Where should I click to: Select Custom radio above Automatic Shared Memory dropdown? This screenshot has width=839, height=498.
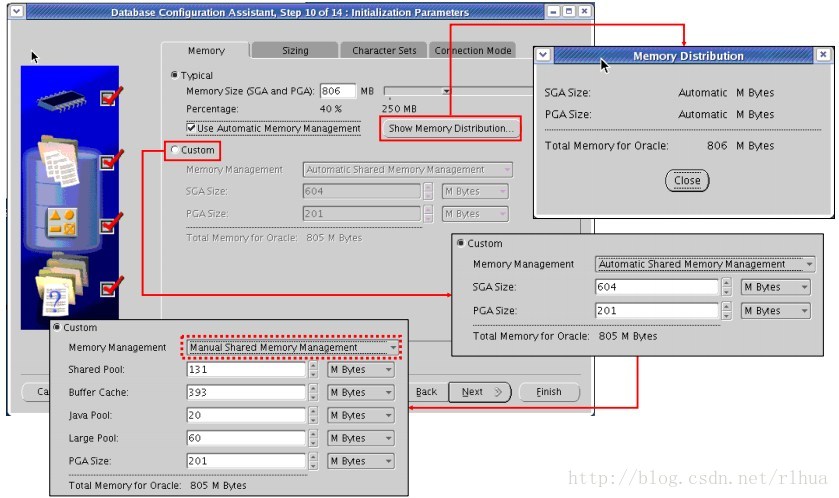[460, 243]
